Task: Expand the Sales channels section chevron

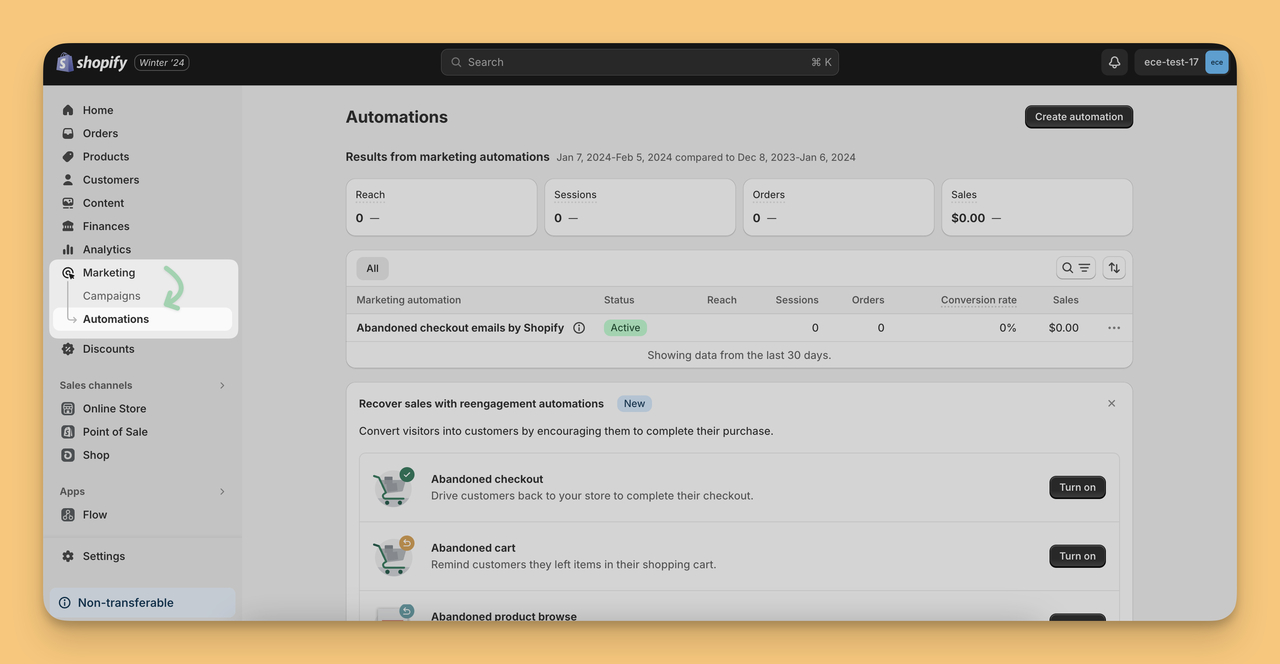Action: (x=222, y=385)
